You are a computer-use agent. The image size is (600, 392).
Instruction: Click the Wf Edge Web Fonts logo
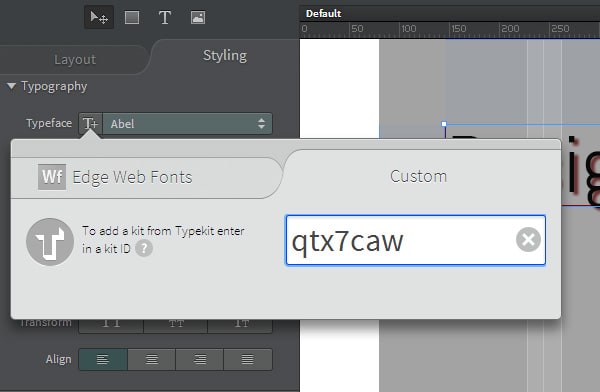coord(52,177)
